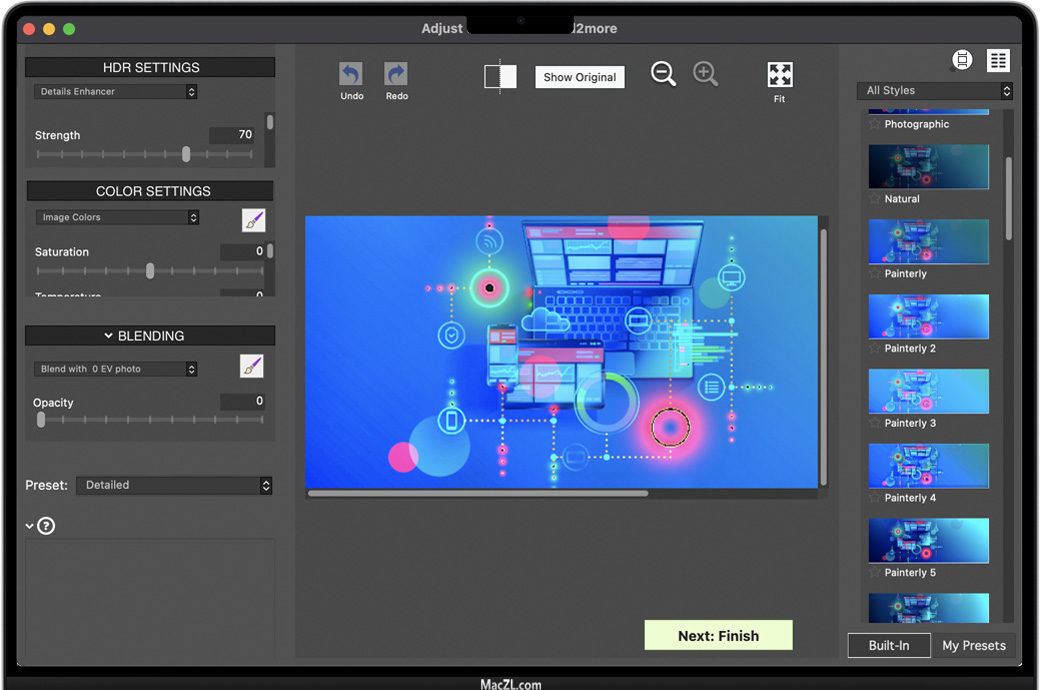
Task: Open the All Styles filter dropdown
Action: [935, 91]
